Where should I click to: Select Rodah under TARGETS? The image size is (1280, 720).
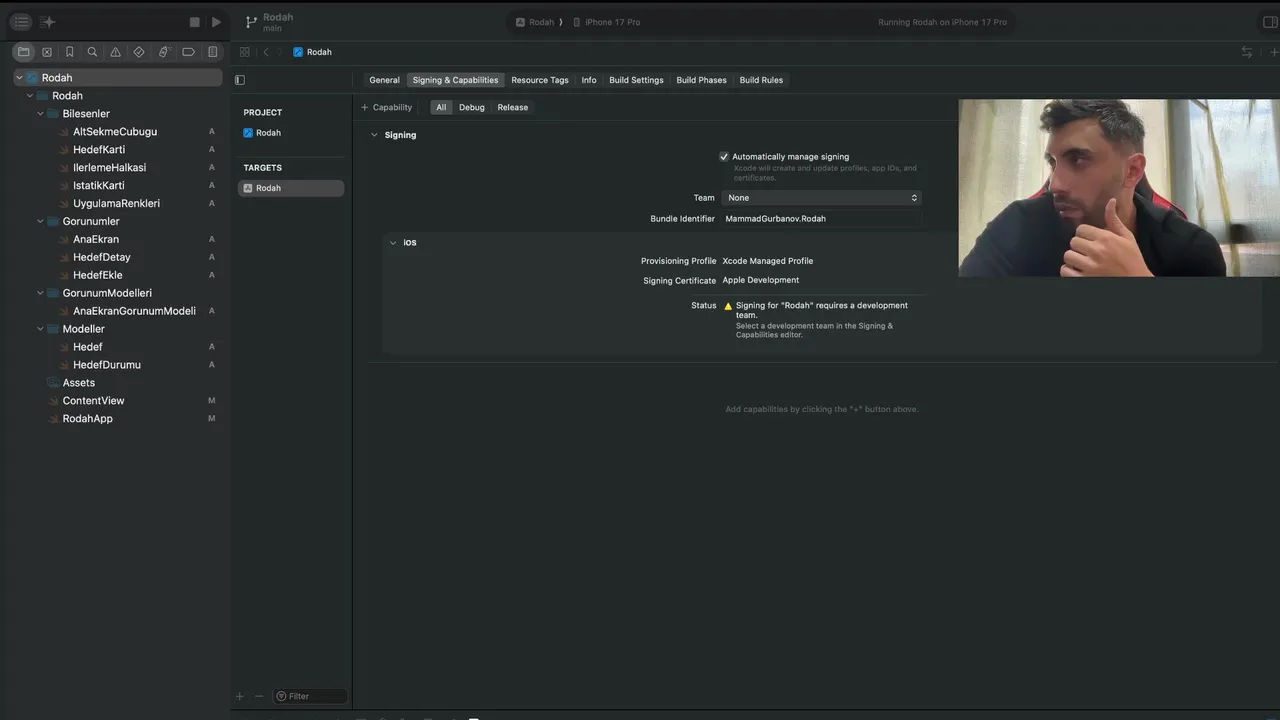(x=291, y=188)
